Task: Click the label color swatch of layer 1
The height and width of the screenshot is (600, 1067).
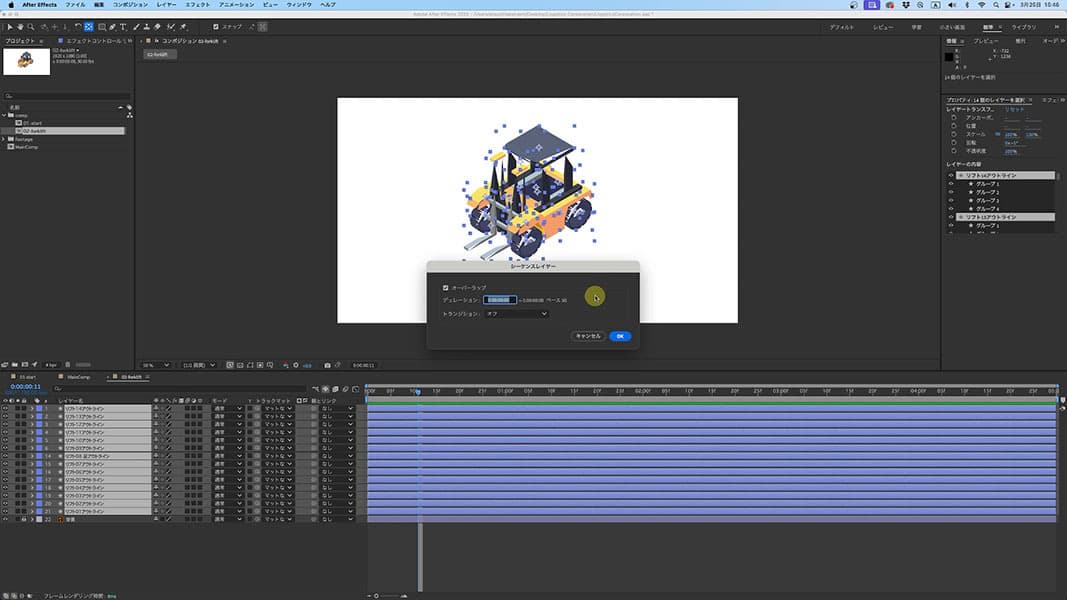Action: 39,409
